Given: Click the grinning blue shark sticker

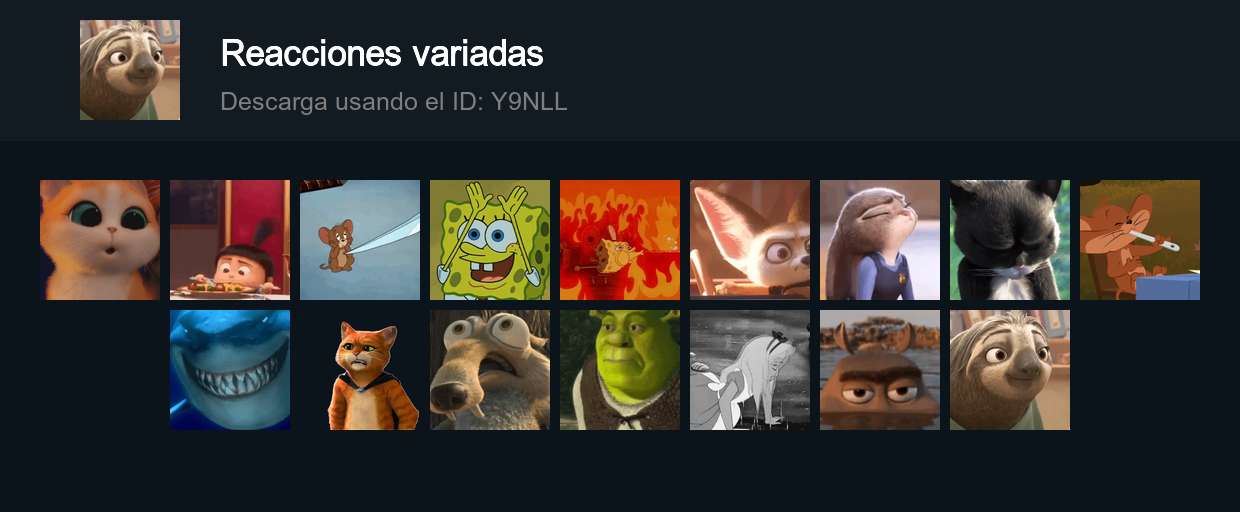Looking at the screenshot, I should click(230, 370).
